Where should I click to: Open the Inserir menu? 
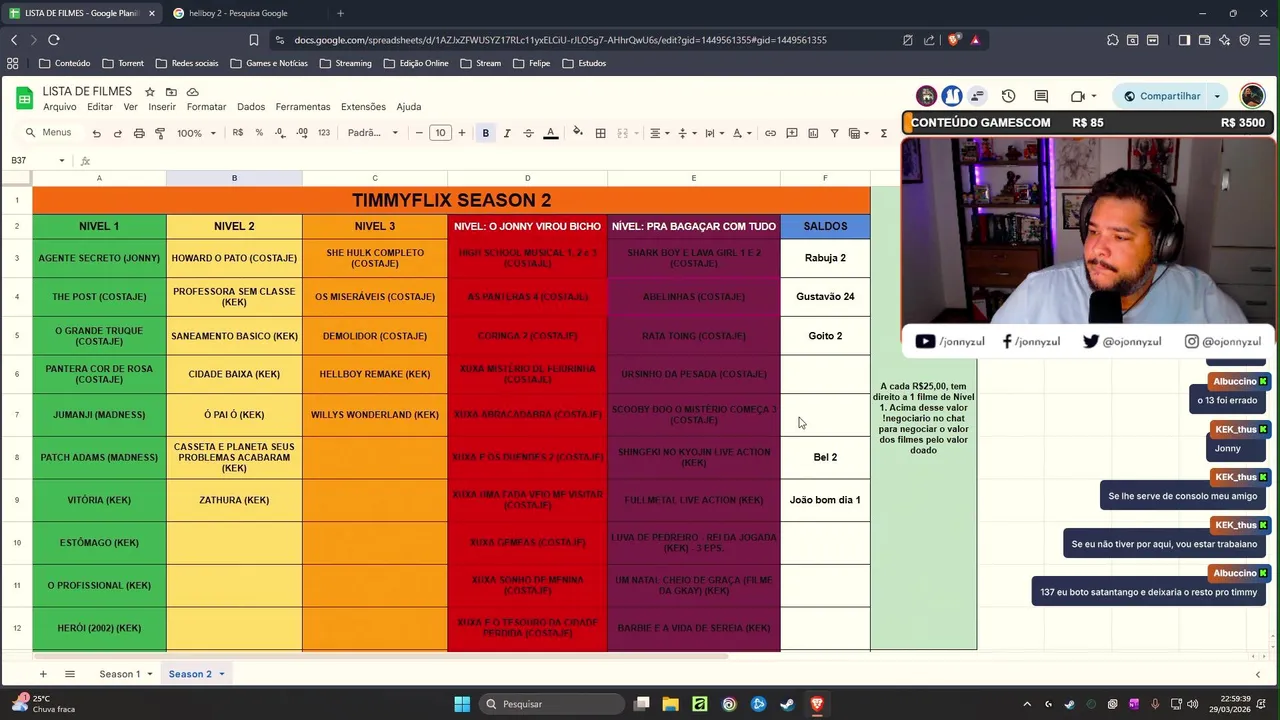pyautogui.click(x=162, y=107)
